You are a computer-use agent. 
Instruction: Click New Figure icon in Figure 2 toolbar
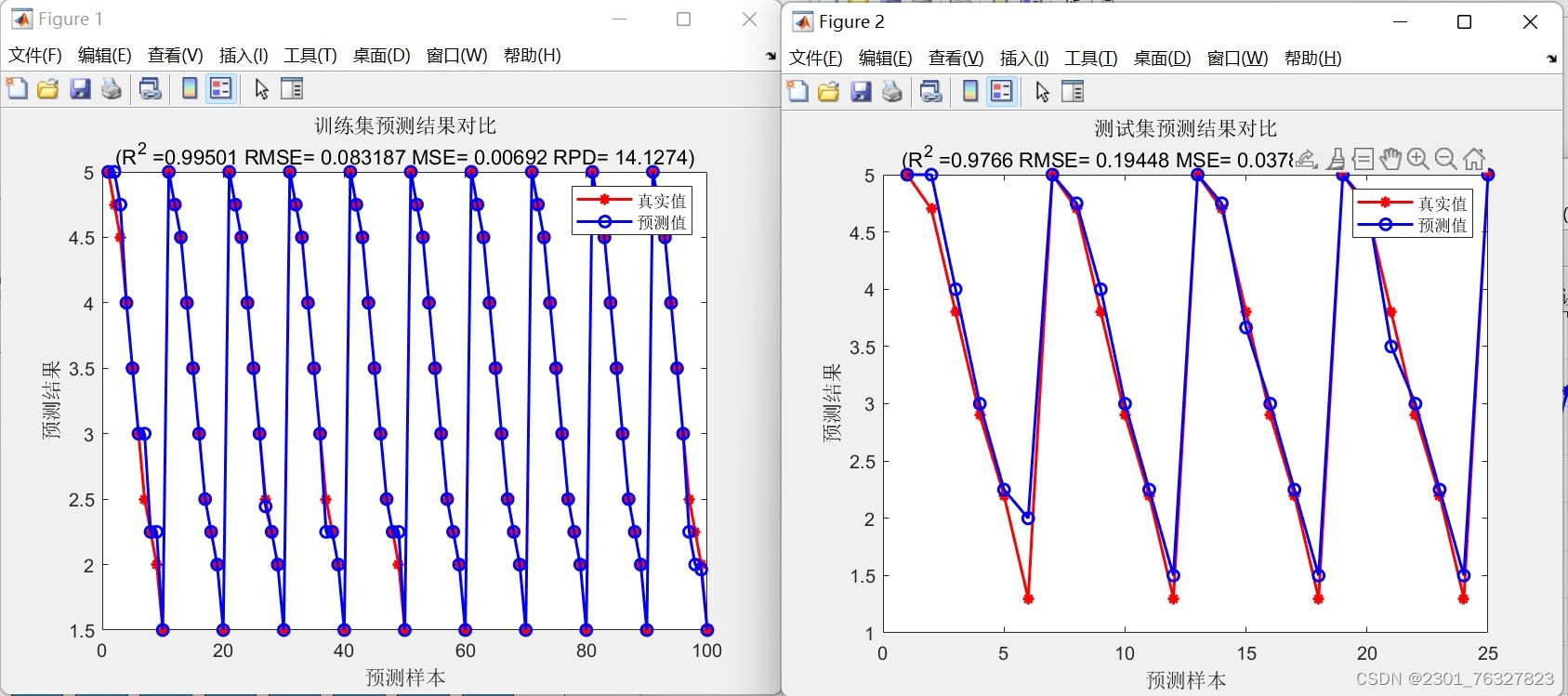pos(797,92)
